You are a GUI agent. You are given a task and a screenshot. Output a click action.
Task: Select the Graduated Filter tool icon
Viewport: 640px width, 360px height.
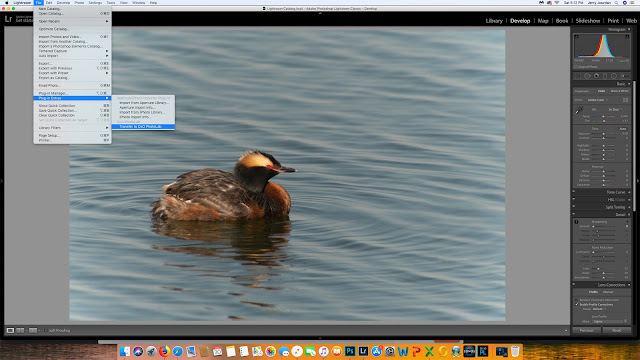coord(605,76)
